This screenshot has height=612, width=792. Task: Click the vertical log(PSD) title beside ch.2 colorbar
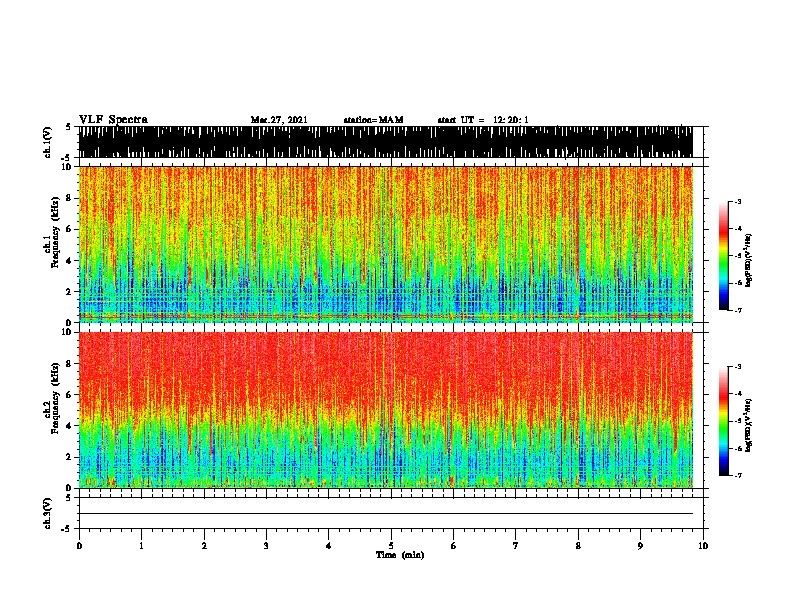click(749, 425)
